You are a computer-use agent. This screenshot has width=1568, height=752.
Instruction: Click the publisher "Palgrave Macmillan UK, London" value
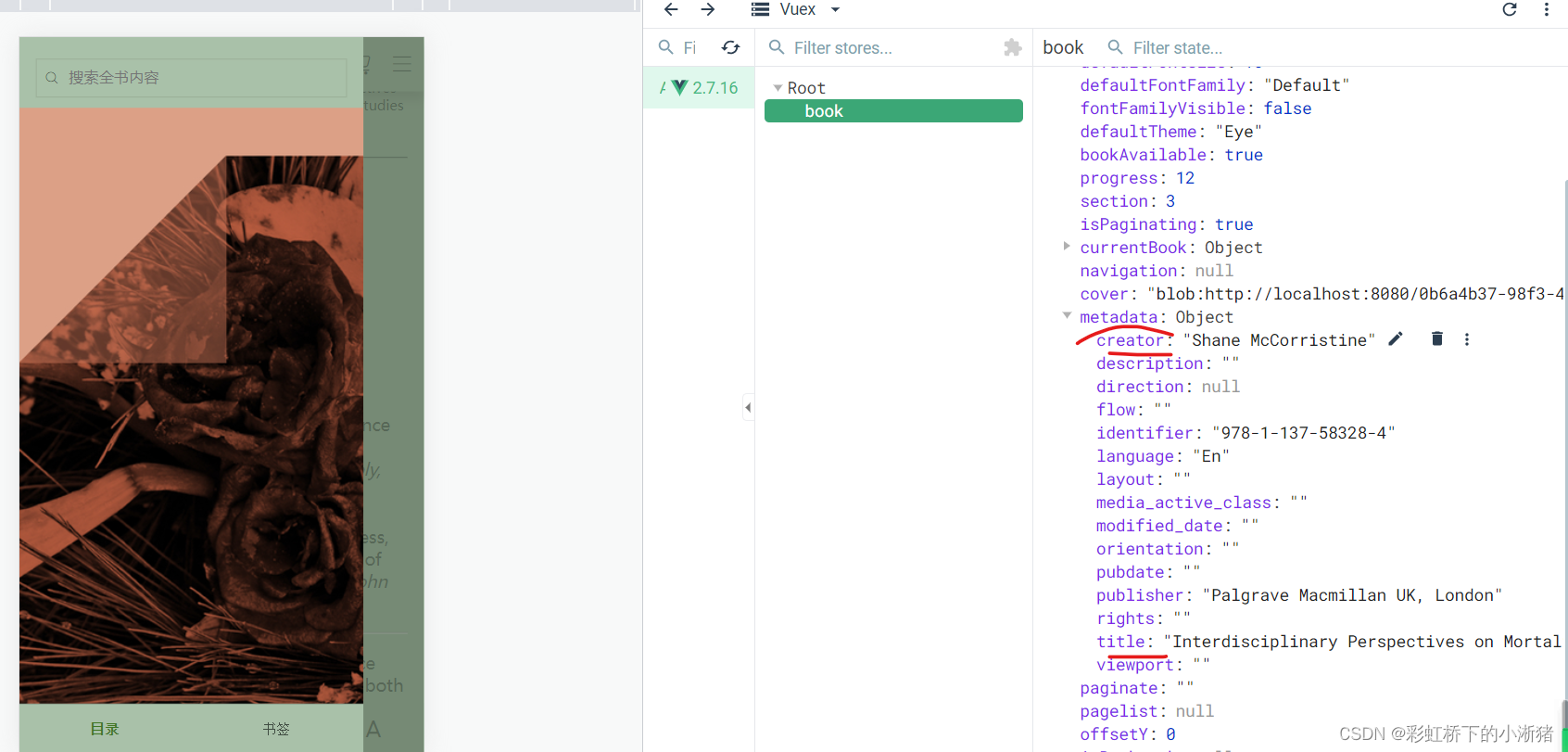[x=1352, y=595]
